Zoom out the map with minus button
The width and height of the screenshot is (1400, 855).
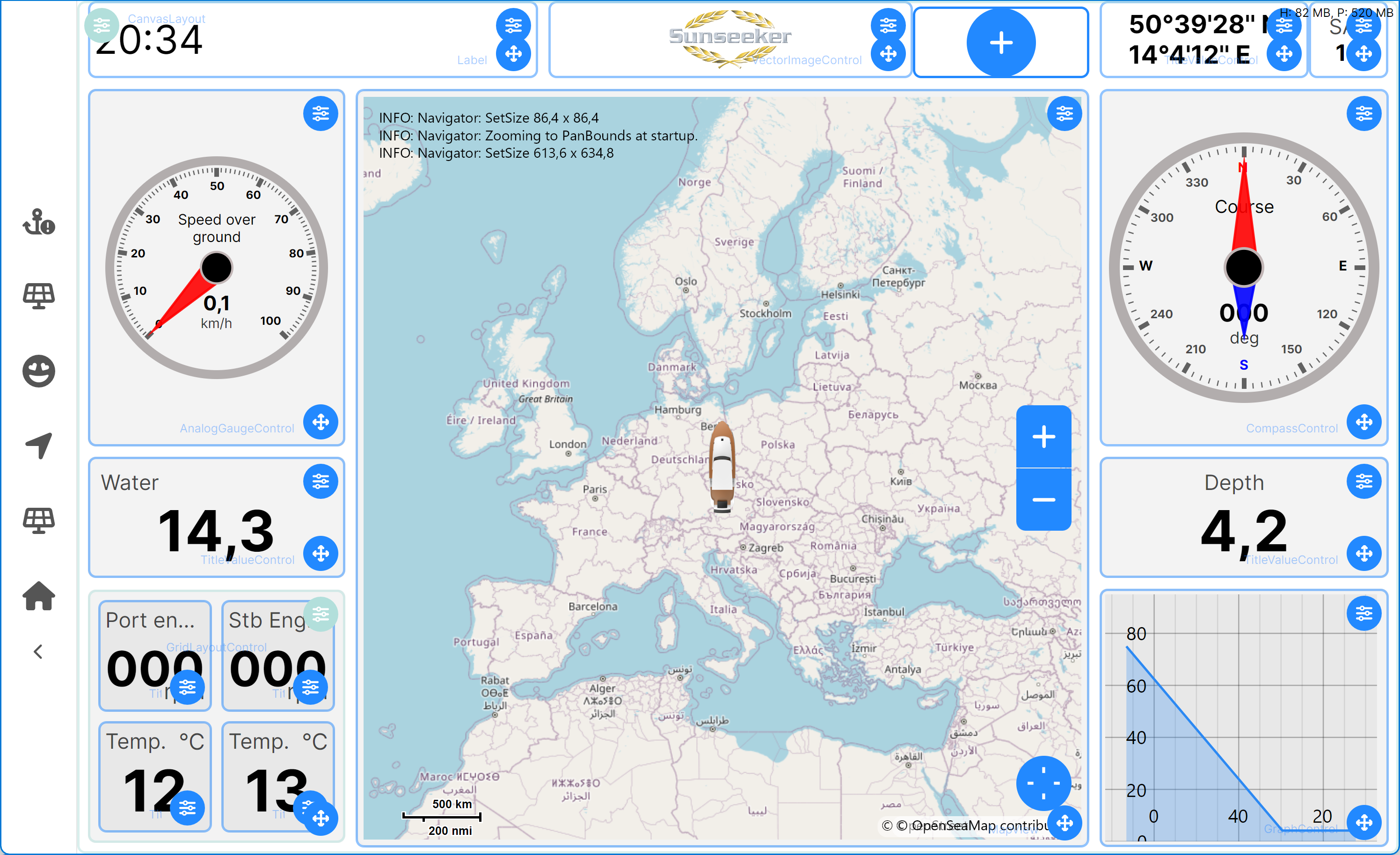tap(1044, 499)
